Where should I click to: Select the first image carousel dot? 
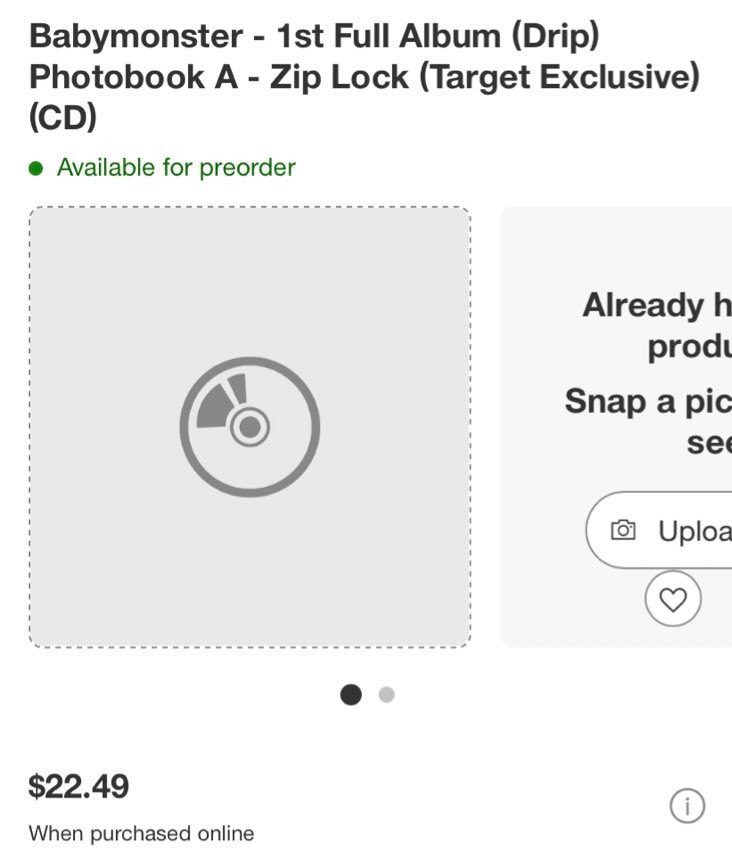(x=351, y=694)
